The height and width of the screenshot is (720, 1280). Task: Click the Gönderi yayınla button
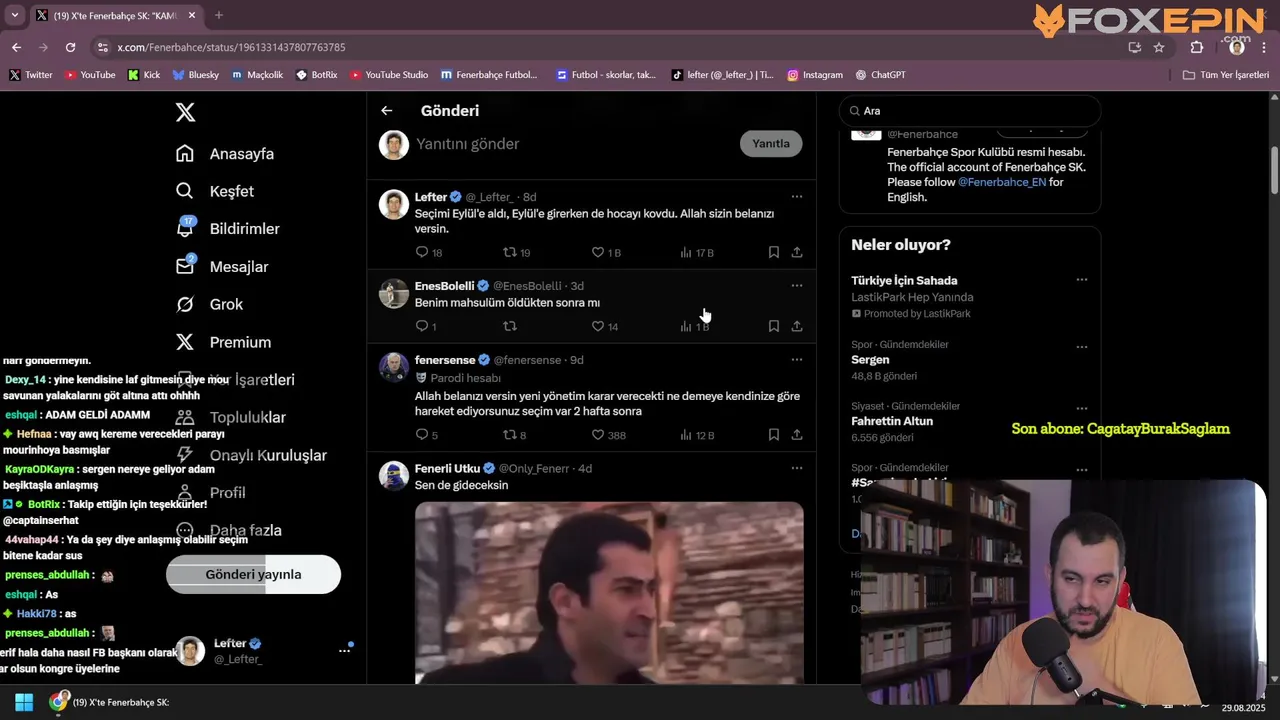(253, 574)
